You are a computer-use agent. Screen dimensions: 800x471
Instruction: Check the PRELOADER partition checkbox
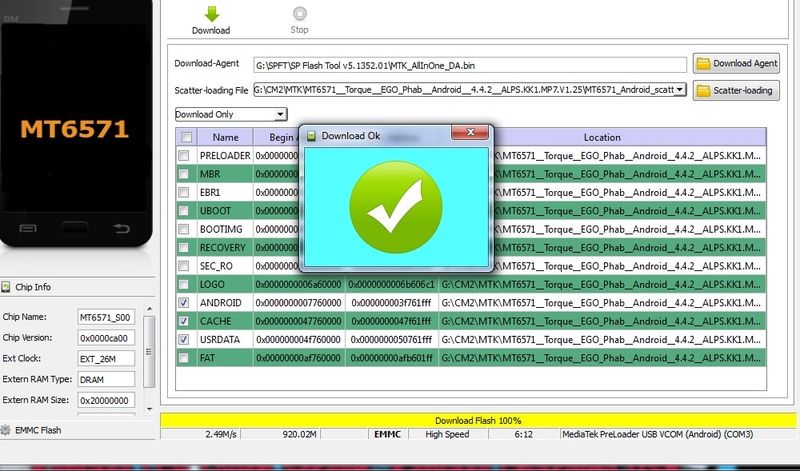184,156
